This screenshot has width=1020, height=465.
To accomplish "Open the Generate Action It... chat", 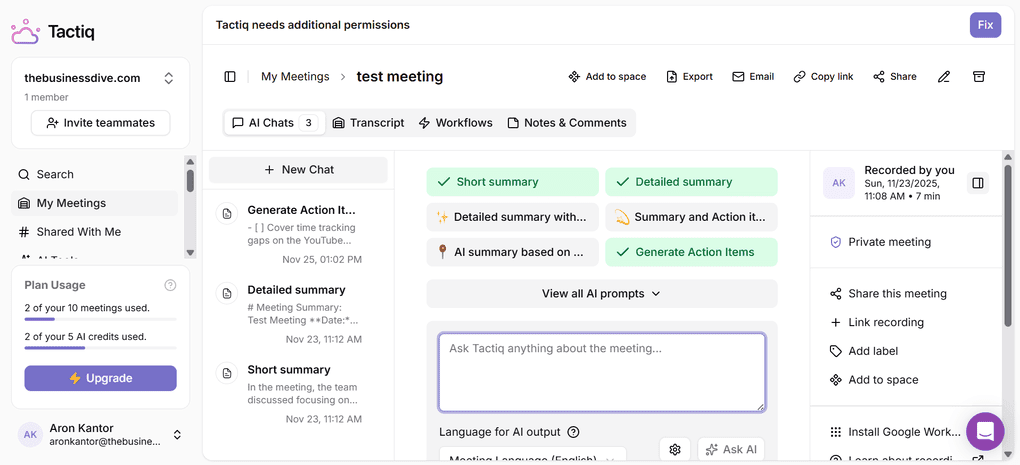I will point(299,234).
